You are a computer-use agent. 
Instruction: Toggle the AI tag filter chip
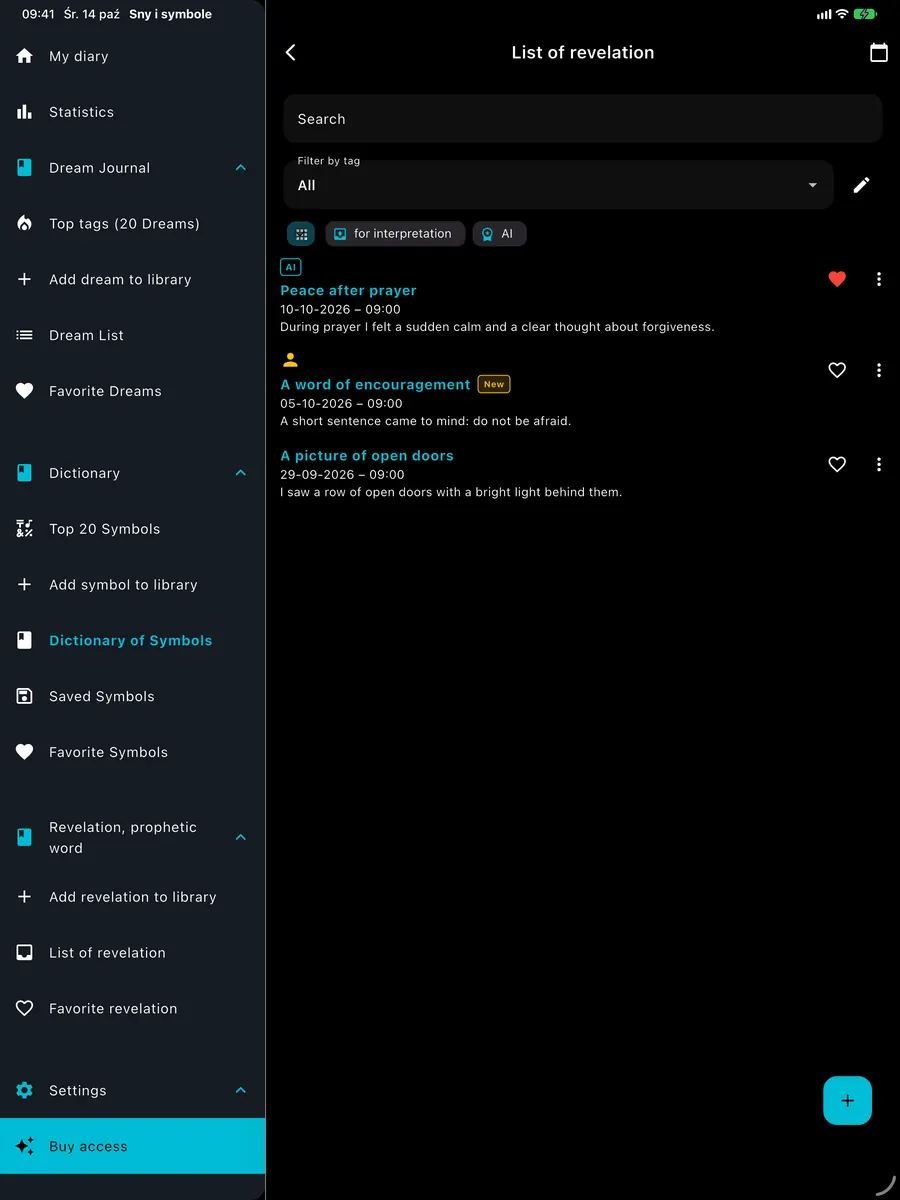499,234
